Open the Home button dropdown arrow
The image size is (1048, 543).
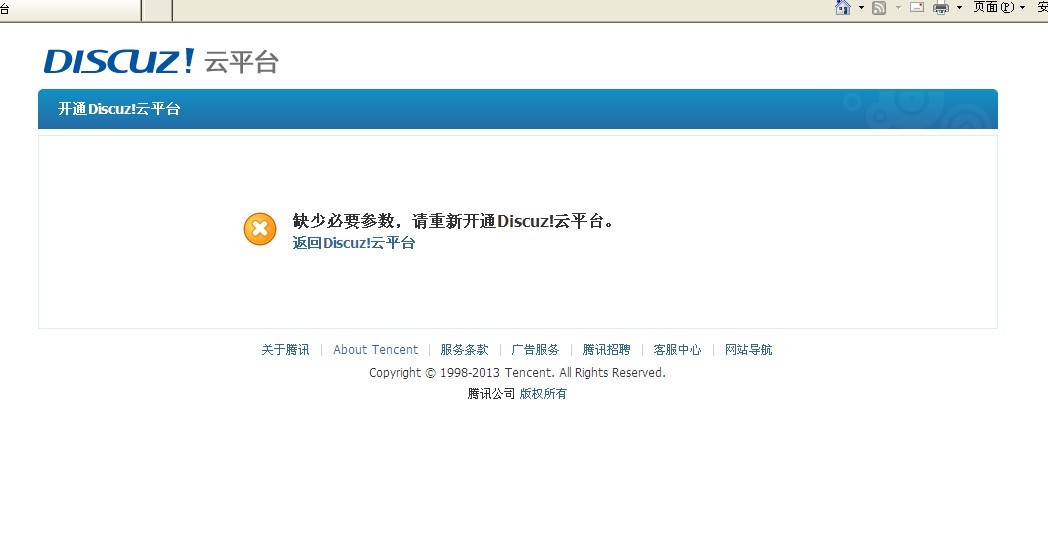click(x=861, y=7)
